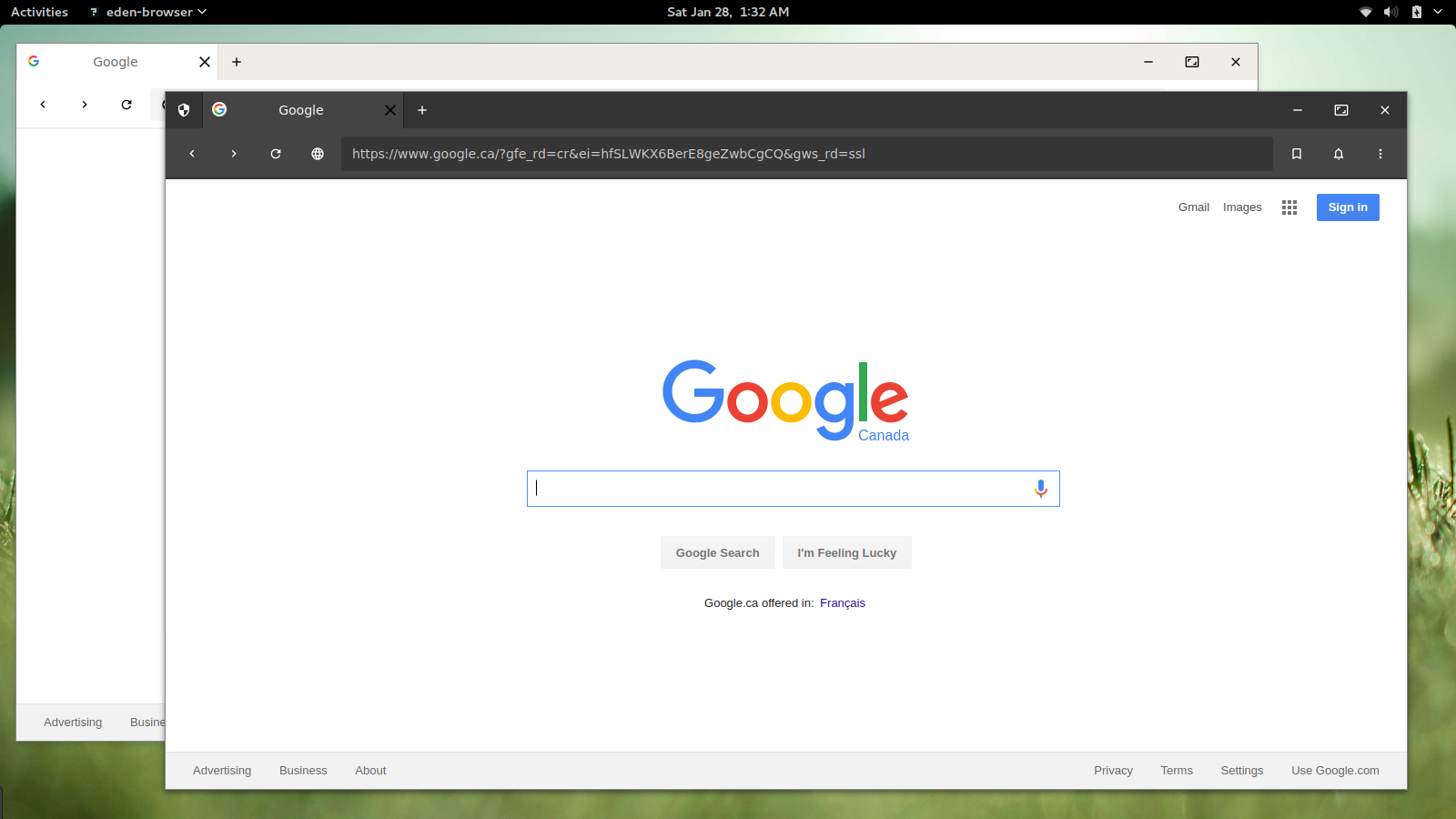
Task: Go forward in the background browser window
Action: click(85, 105)
